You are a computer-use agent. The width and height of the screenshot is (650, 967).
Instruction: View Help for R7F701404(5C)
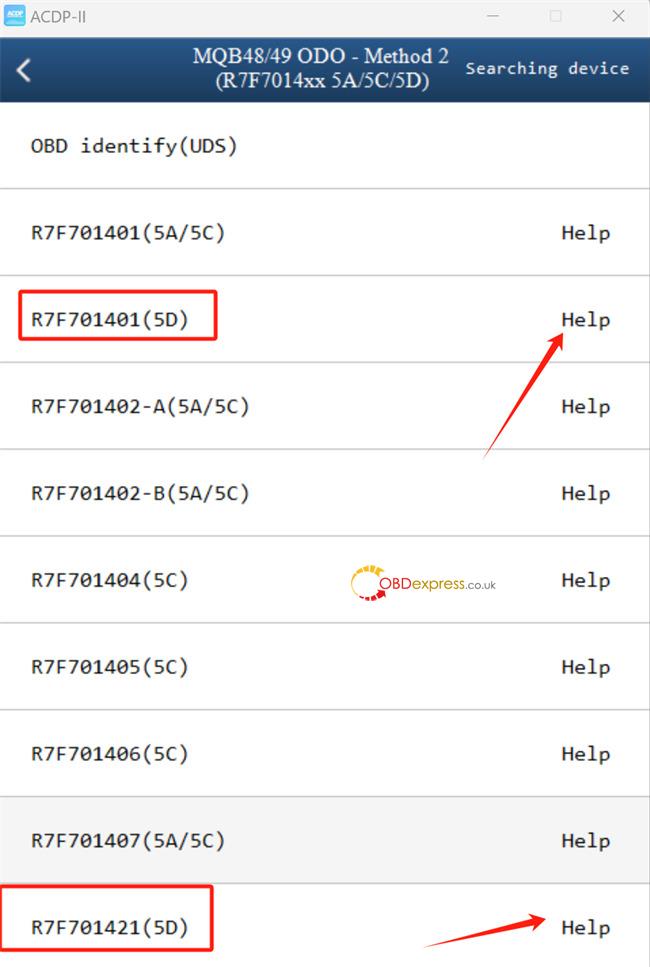(x=585, y=580)
